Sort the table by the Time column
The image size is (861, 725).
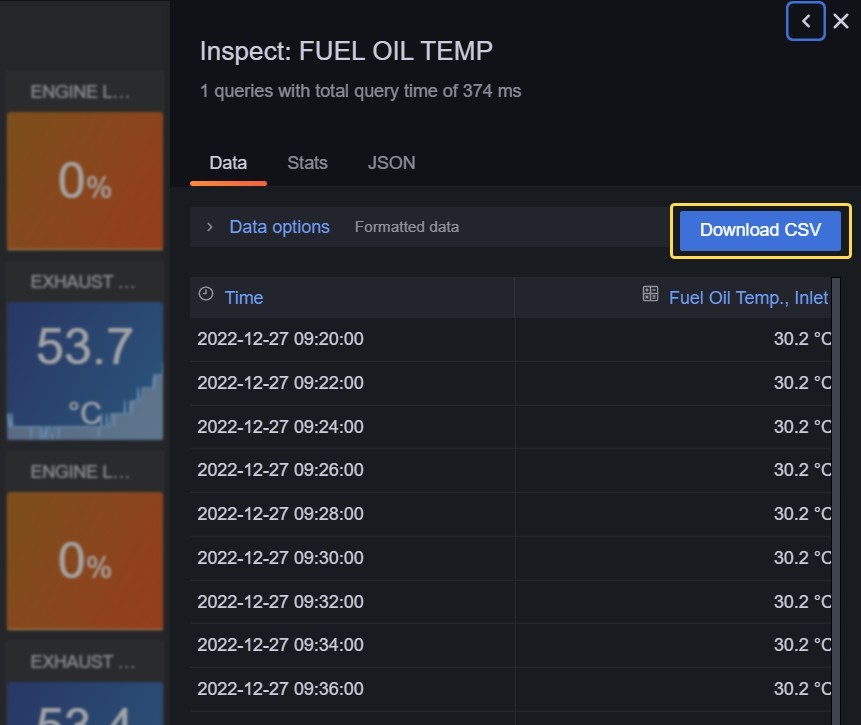pos(244,298)
